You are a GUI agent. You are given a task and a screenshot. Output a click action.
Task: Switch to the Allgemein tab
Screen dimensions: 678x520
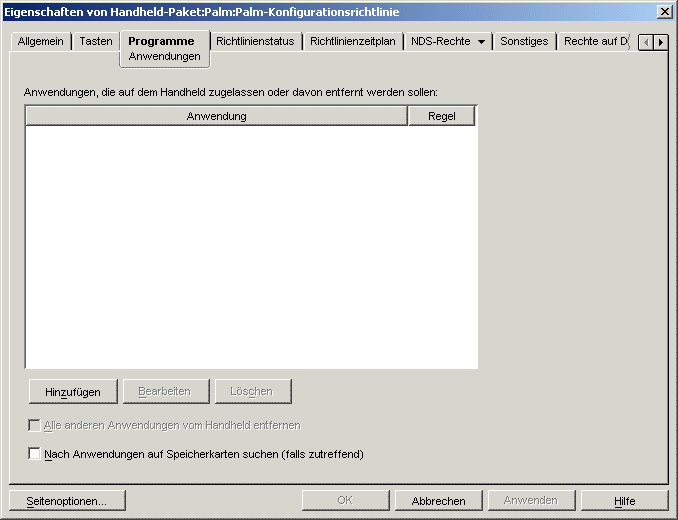click(x=41, y=41)
